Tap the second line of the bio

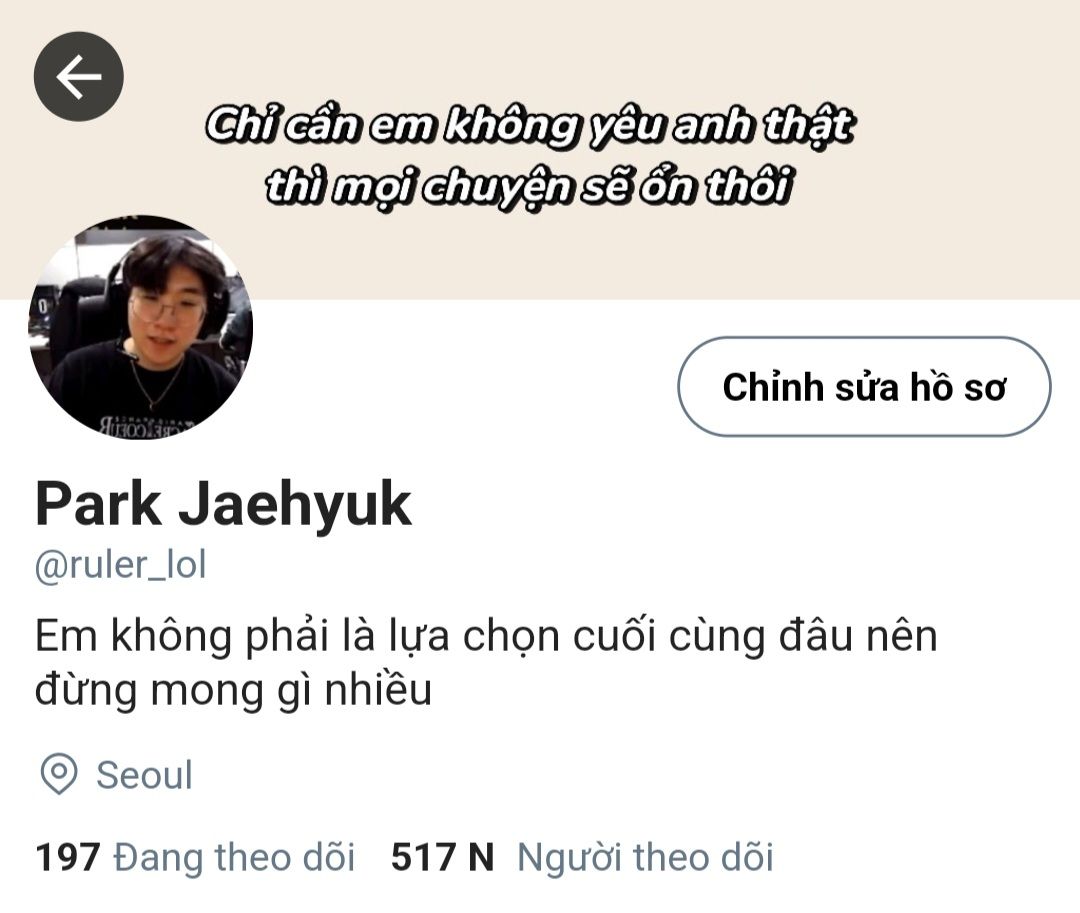pyautogui.click(x=233, y=691)
